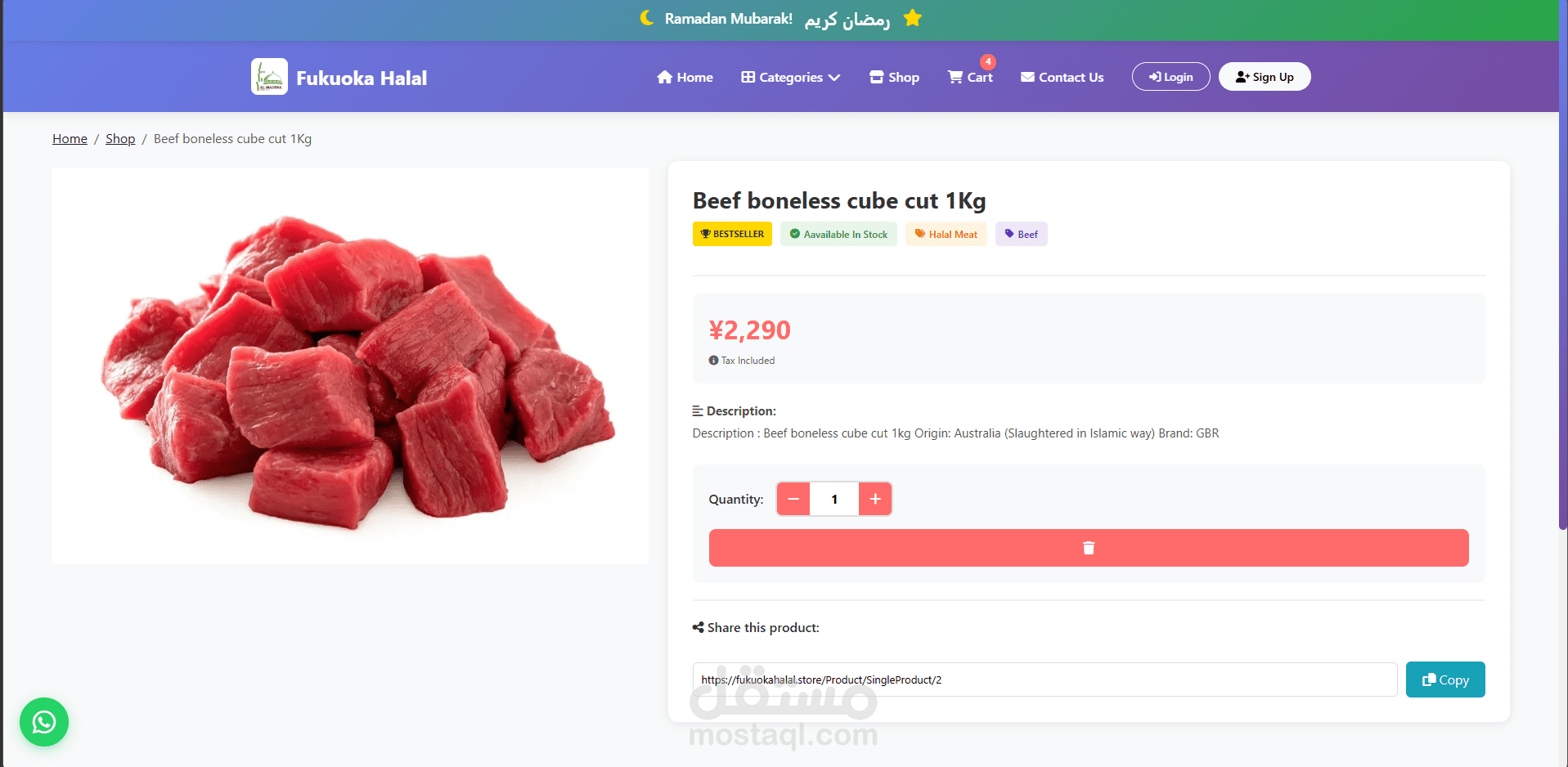Decrease quantity with the minus button

793,499
